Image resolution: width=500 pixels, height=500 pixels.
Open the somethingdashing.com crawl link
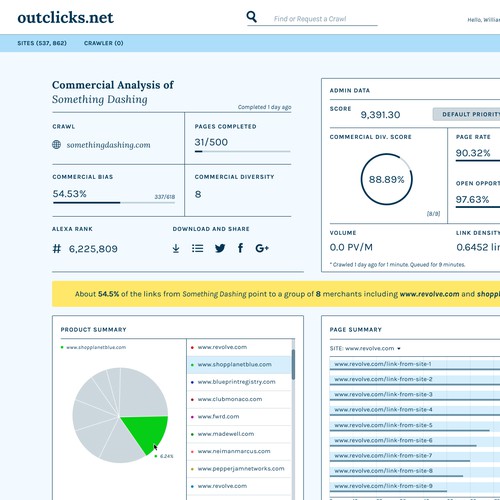click(x=108, y=145)
